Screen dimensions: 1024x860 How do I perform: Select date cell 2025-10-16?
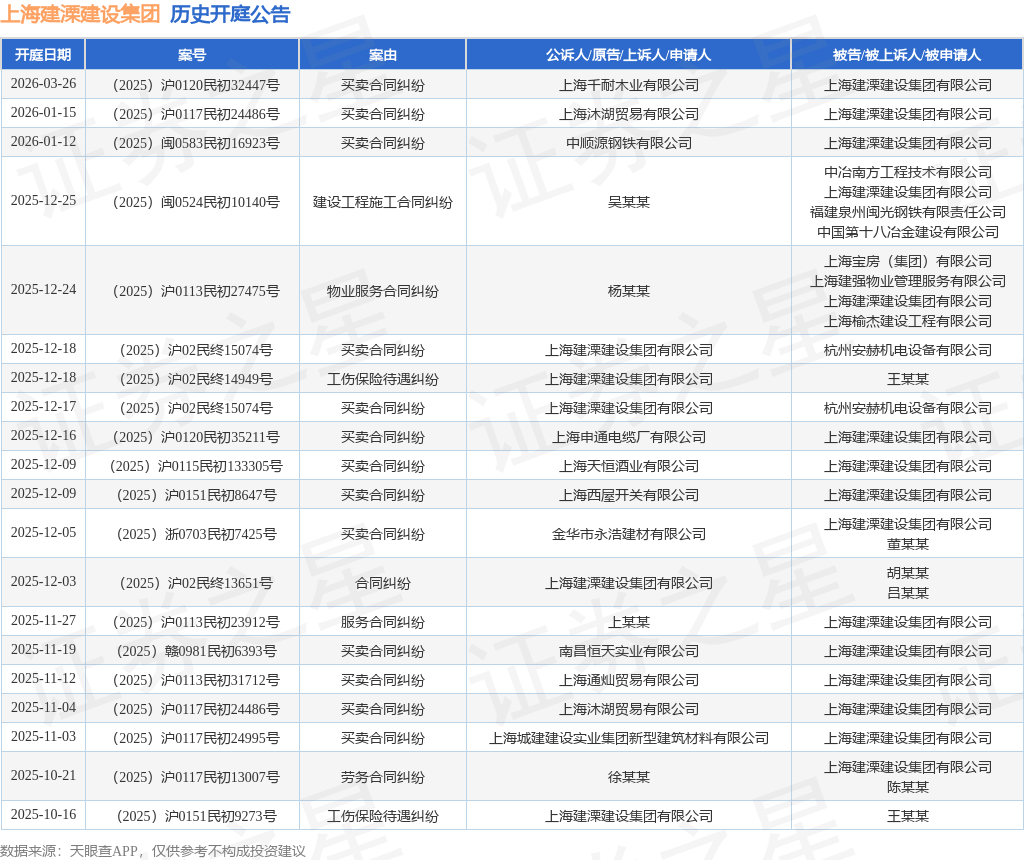pyautogui.click(x=43, y=815)
